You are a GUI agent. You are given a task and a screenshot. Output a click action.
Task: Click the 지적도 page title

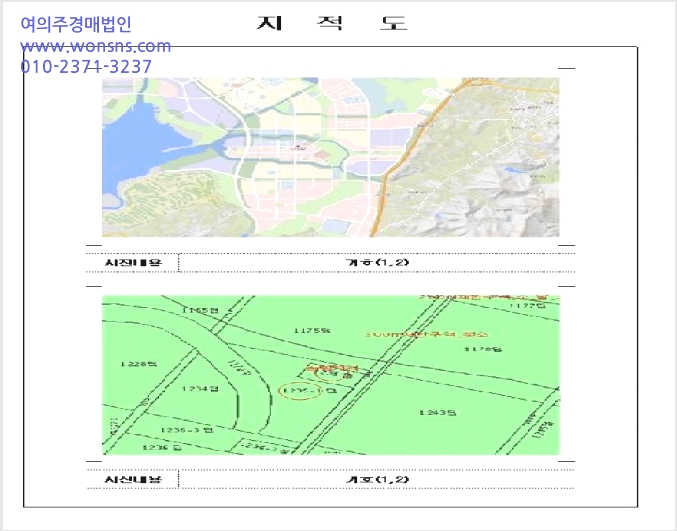[332, 23]
